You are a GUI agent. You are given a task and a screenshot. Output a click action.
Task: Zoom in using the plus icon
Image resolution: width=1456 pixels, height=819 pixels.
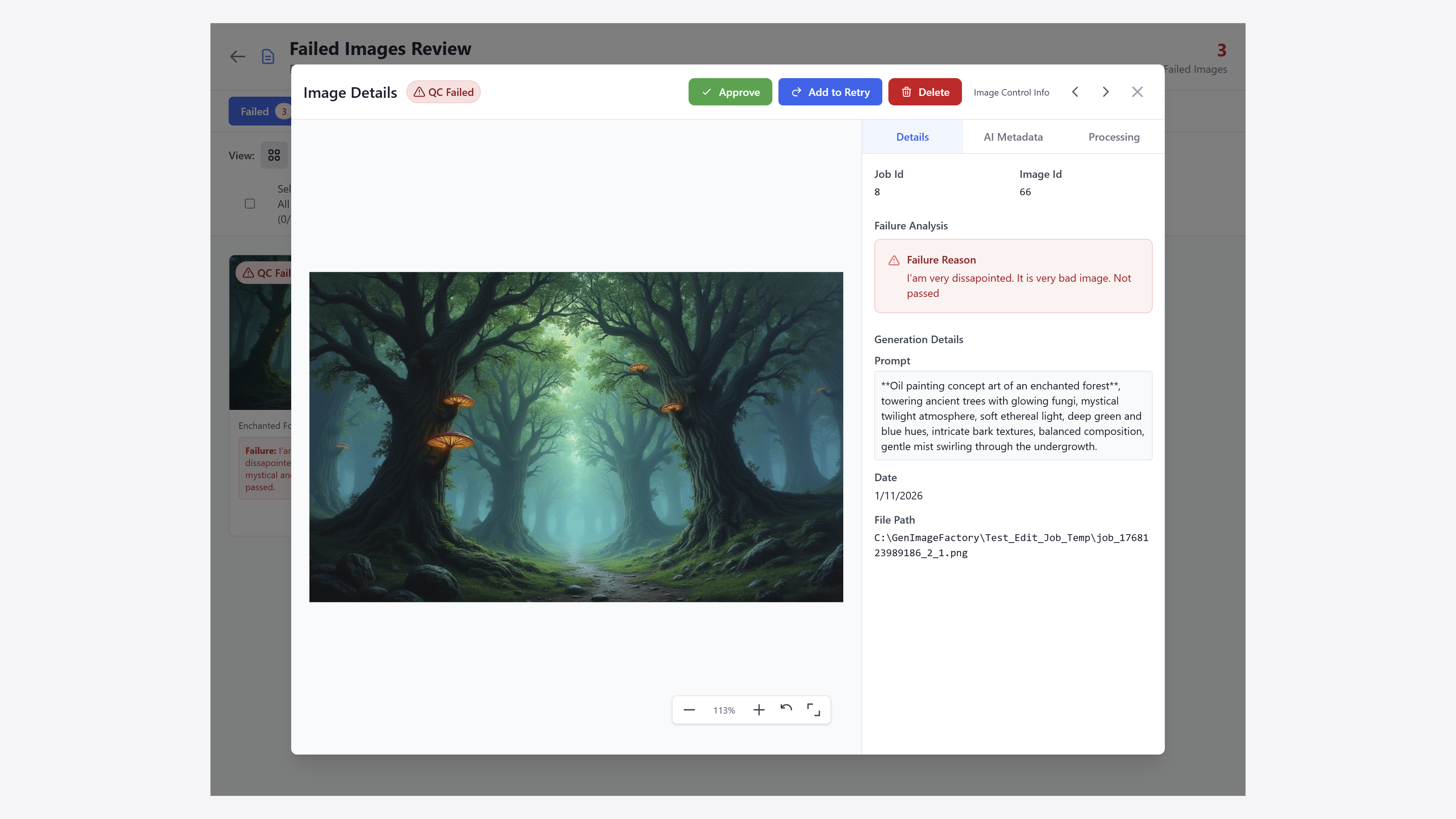758,710
